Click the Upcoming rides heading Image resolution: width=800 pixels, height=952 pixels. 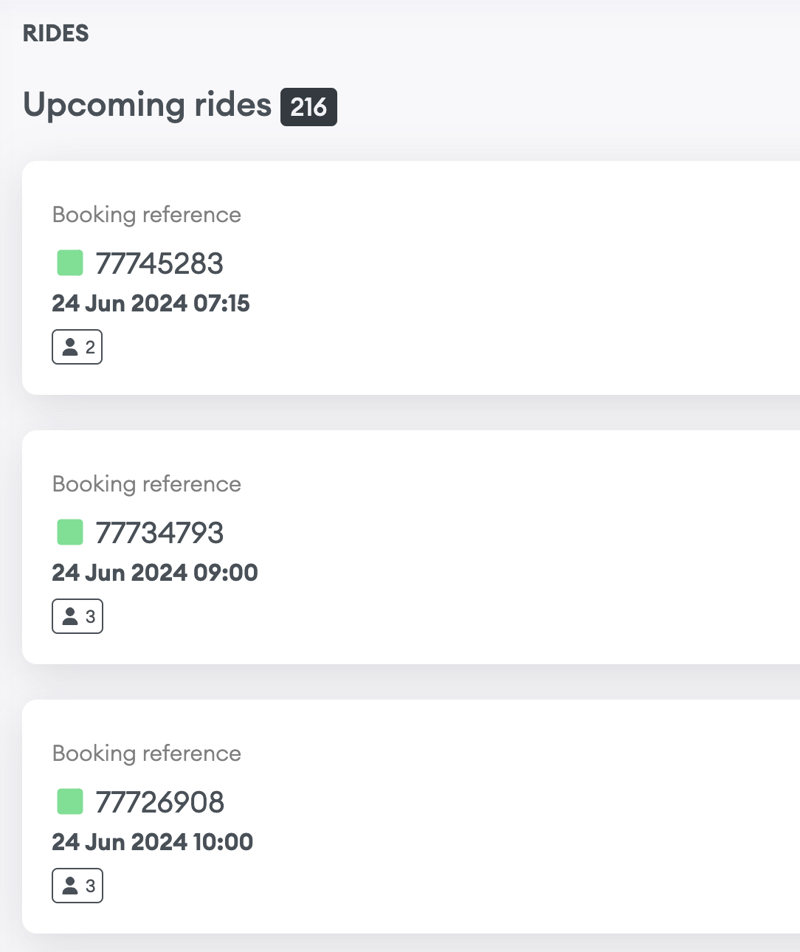[147, 105]
